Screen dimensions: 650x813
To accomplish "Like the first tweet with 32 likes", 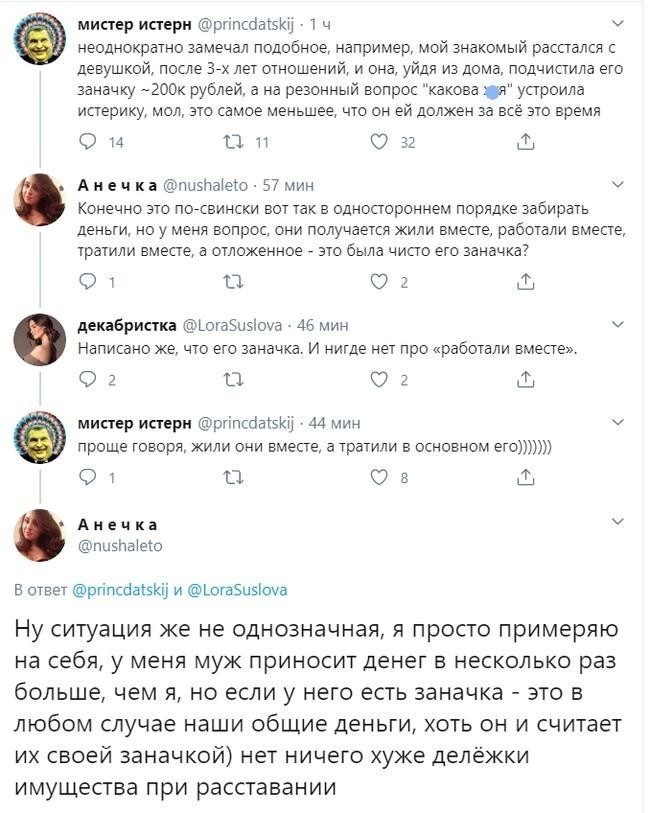I will 379,143.
